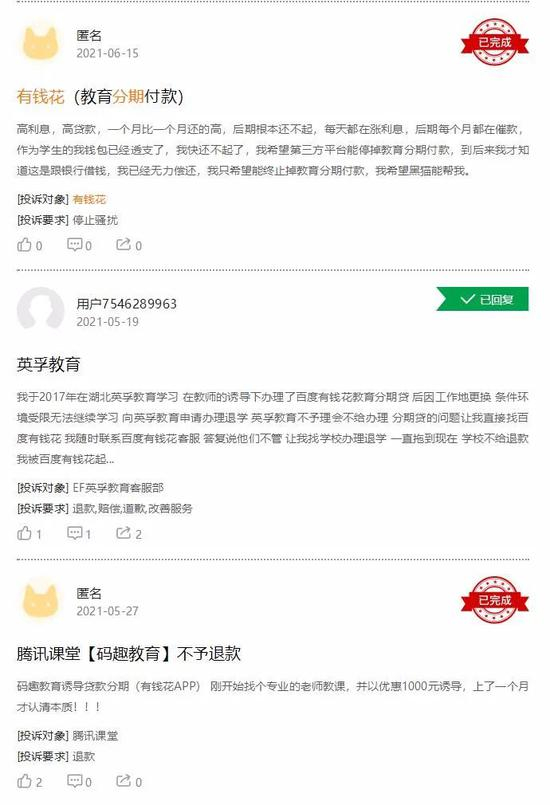Open the 英孚教育 complaint title
The image size is (550, 805).
pyautogui.click(x=48, y=365)
